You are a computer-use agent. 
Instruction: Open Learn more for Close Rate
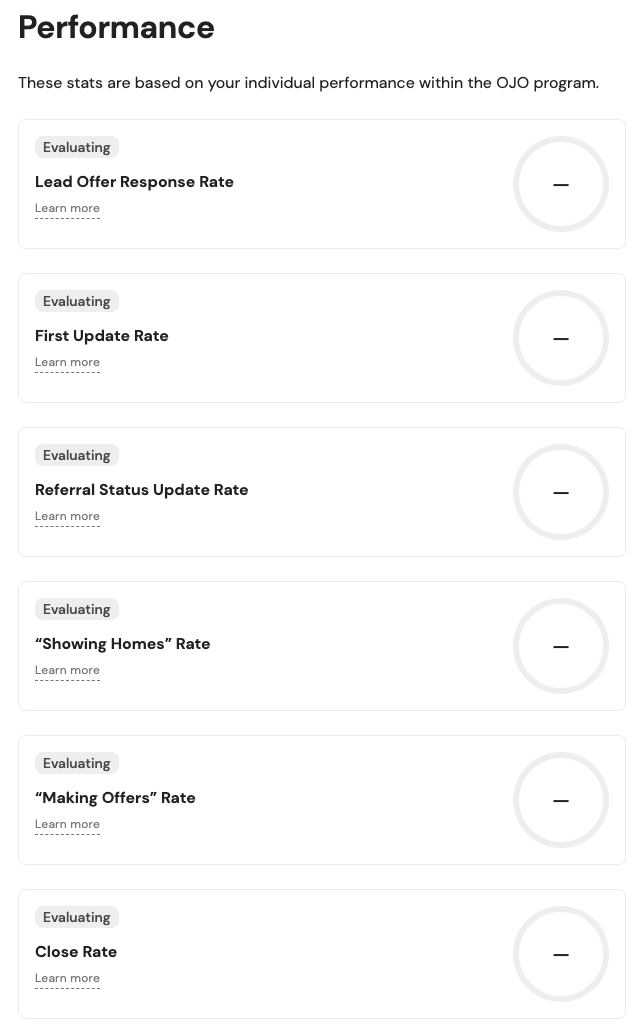tap(67, 979)
